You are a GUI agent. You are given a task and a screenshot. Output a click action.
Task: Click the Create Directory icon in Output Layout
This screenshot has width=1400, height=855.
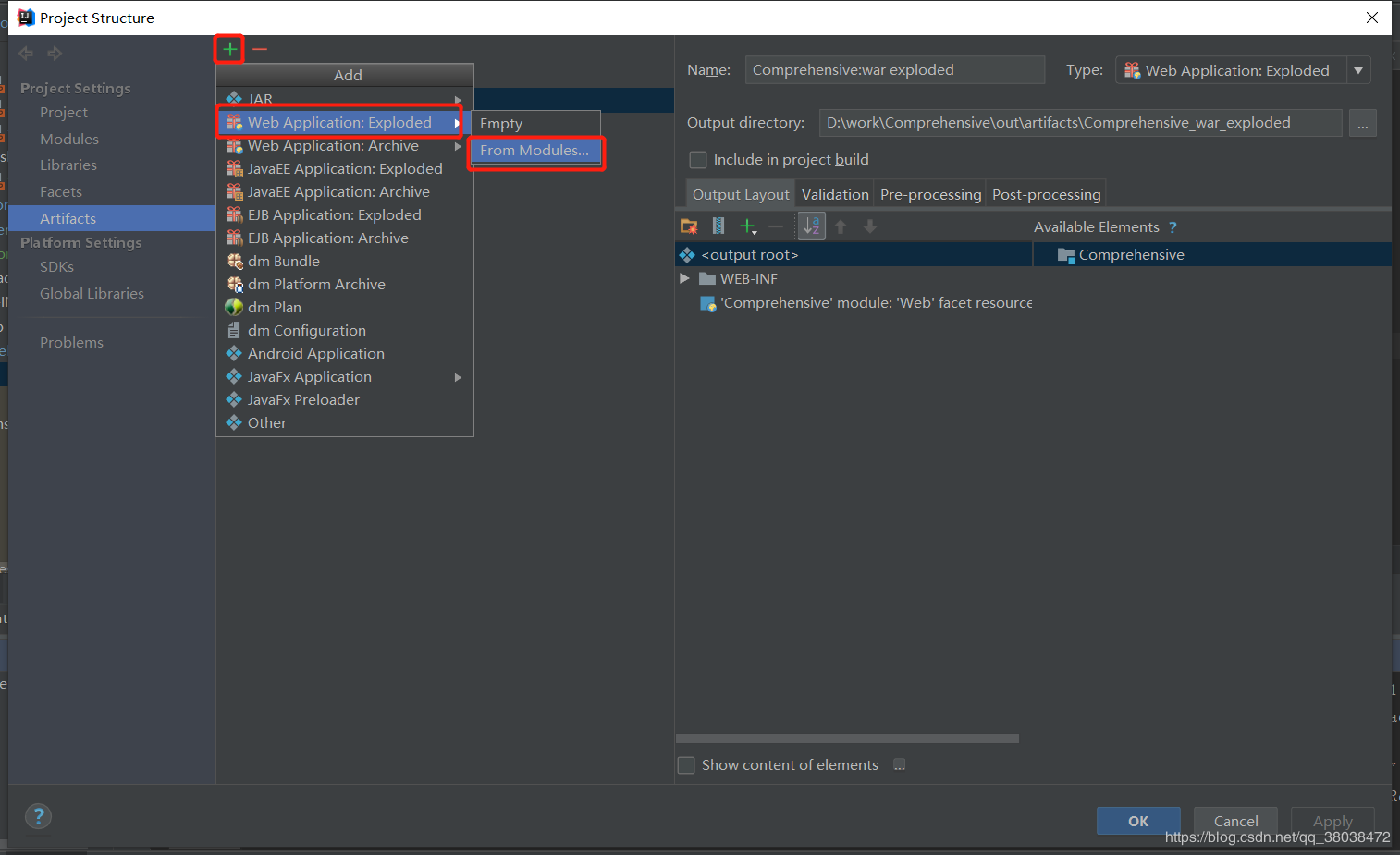[x=689, y=226]
